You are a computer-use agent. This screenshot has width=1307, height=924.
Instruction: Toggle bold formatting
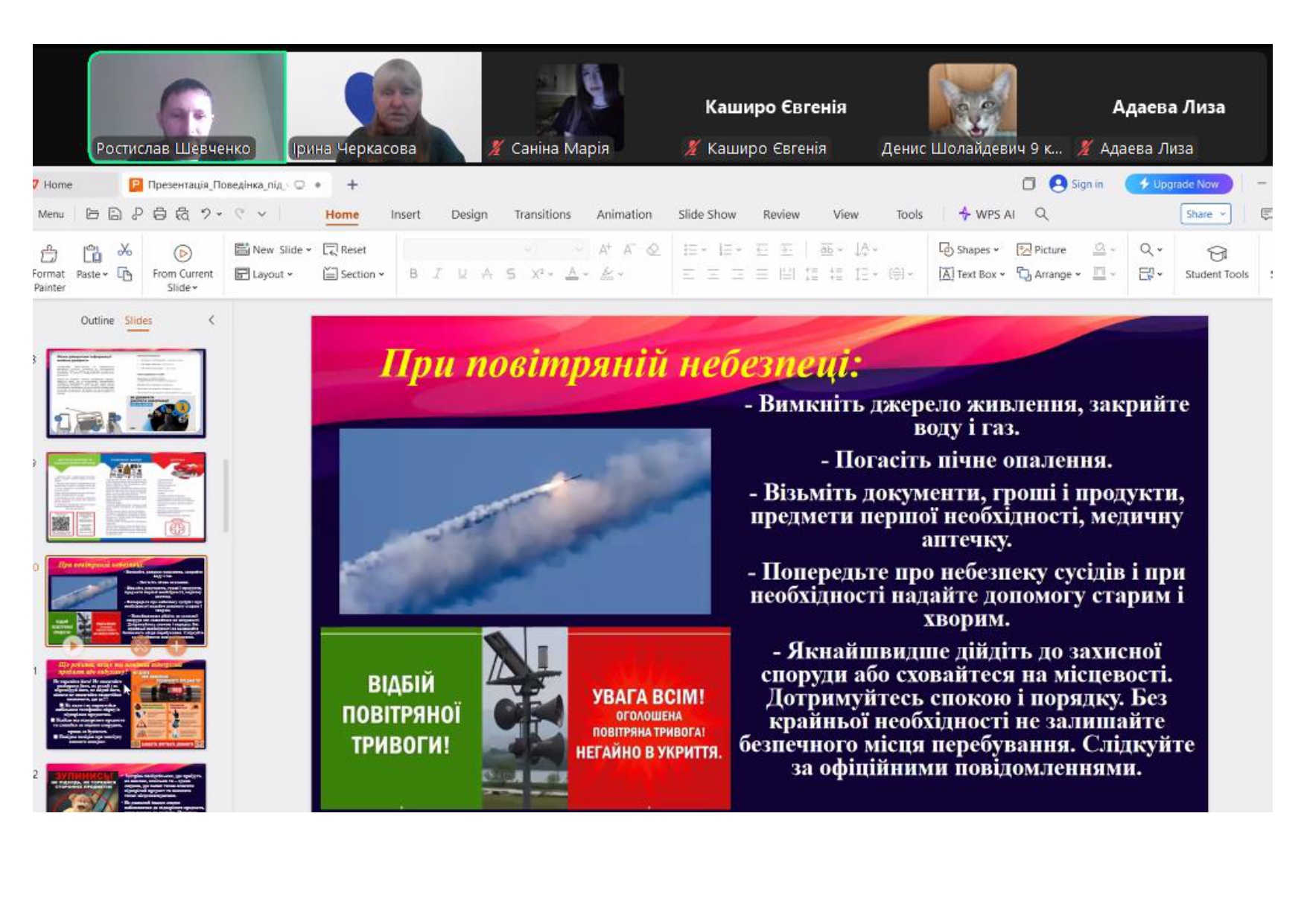(x=413, y=274)
